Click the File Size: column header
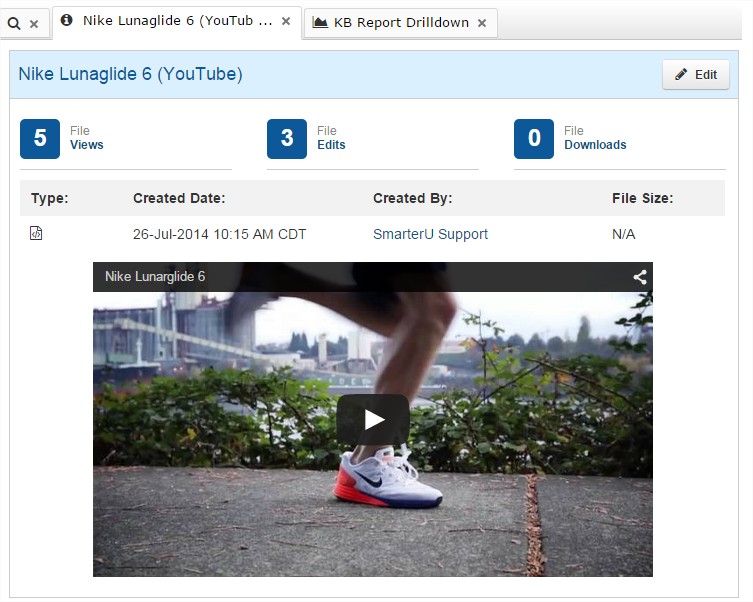 [643, 198]
